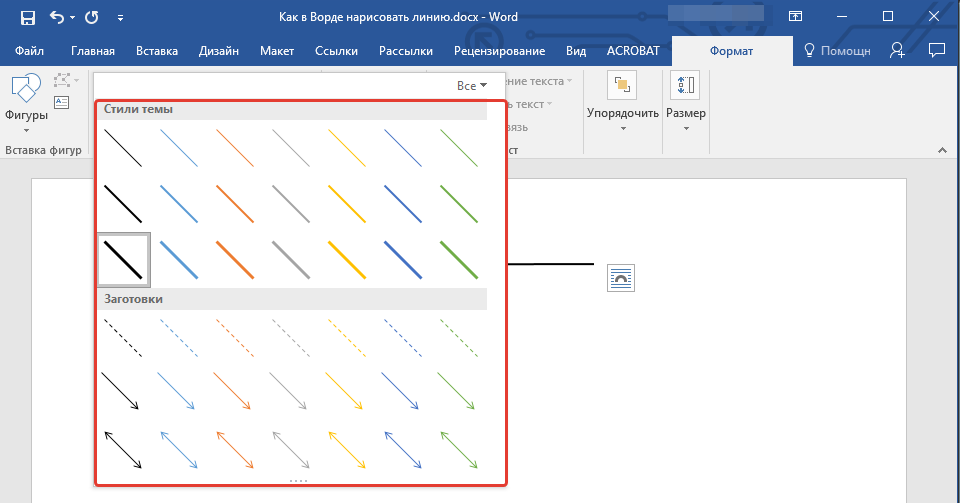Open the Фигуры shapes gallery
Screen dimensions: 960x503
(26, 103)
